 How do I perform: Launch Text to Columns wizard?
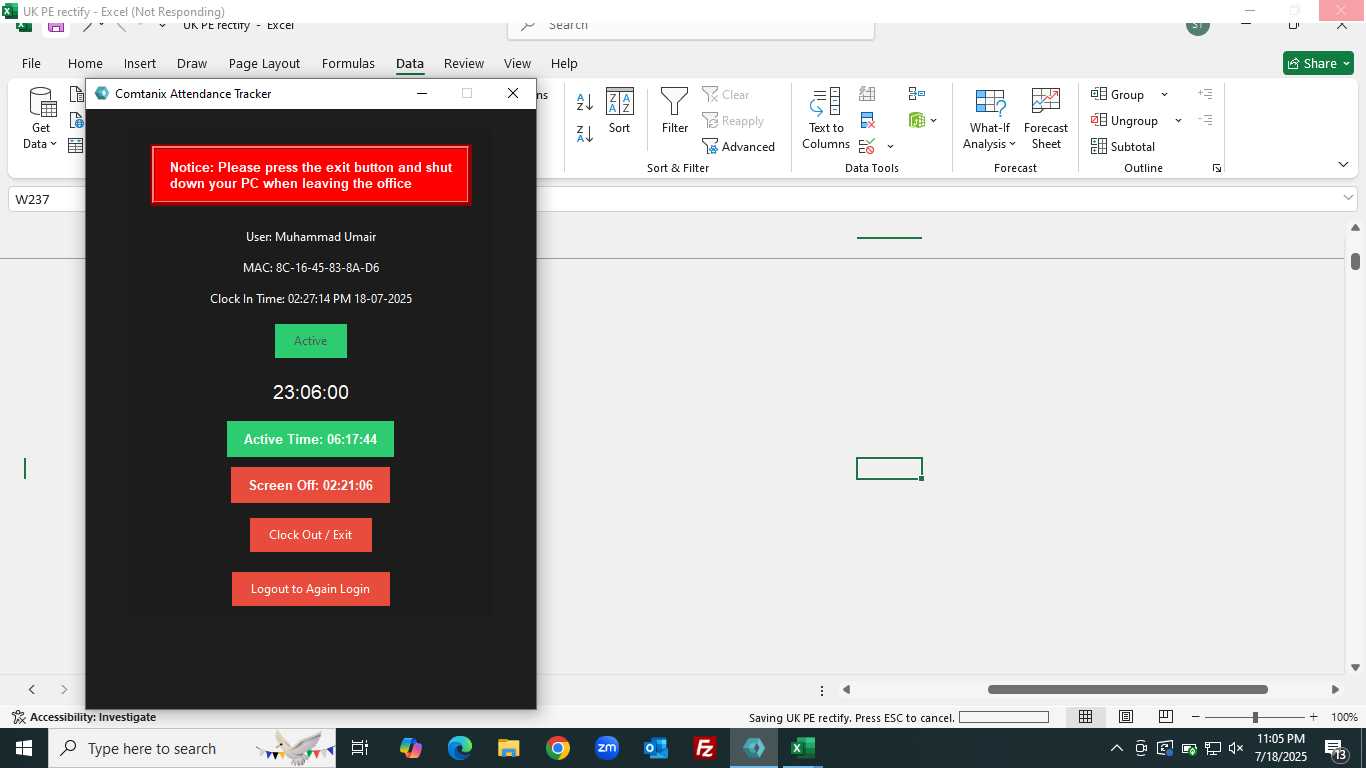point(826,119)
